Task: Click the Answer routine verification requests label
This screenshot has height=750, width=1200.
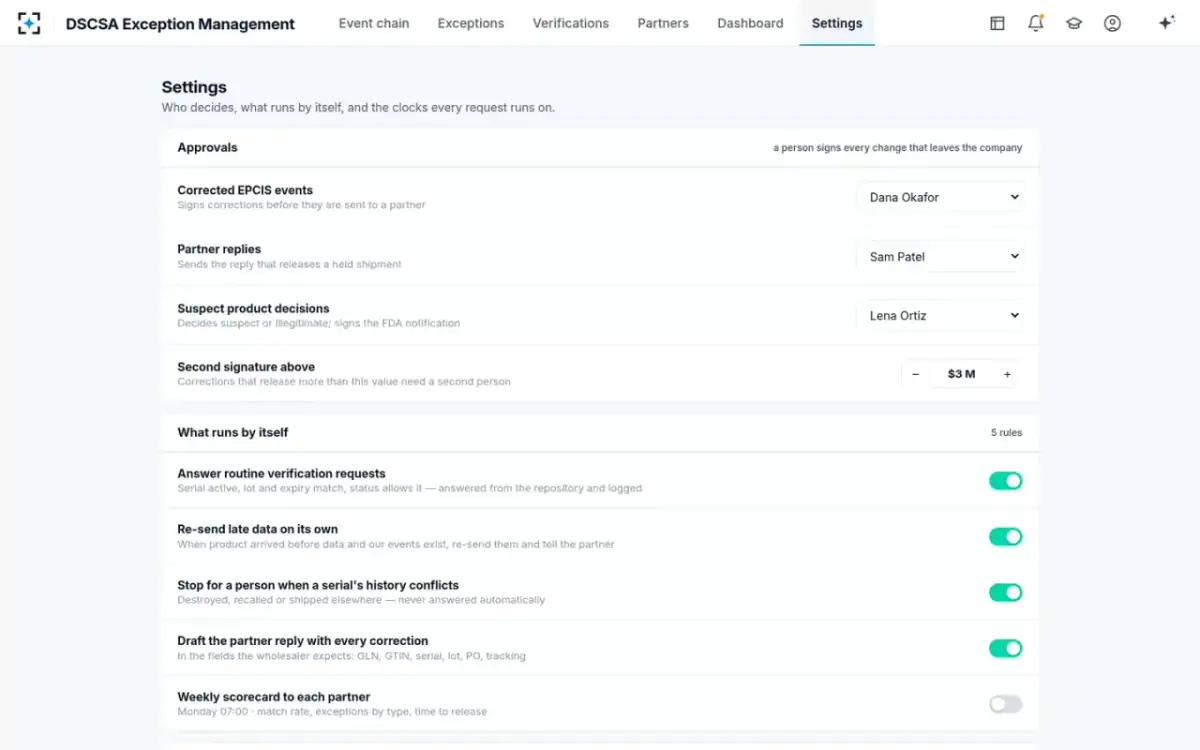Action: pyautogui.click(x=281, y=474)
